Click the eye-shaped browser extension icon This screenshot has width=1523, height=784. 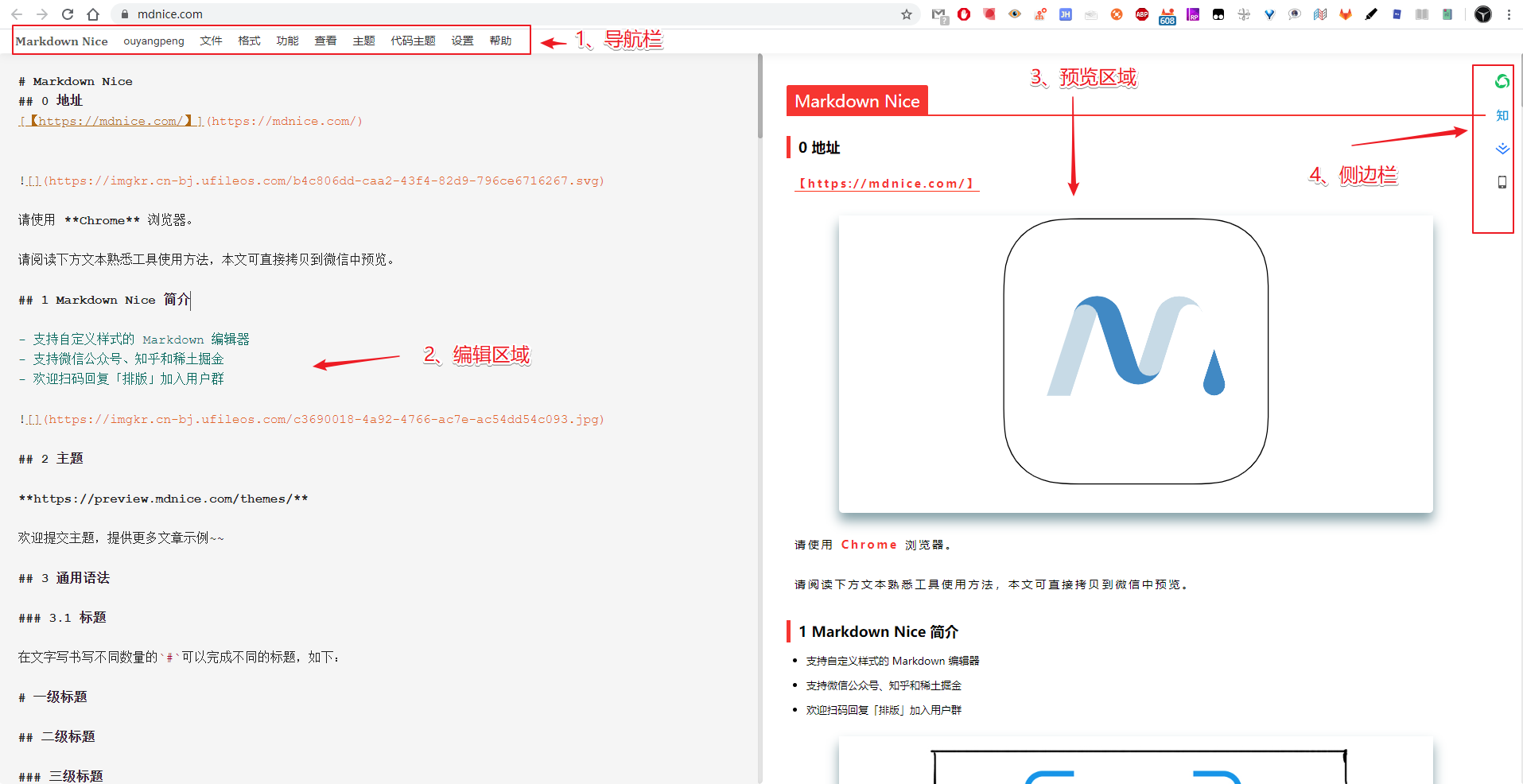pos(1015,14)
